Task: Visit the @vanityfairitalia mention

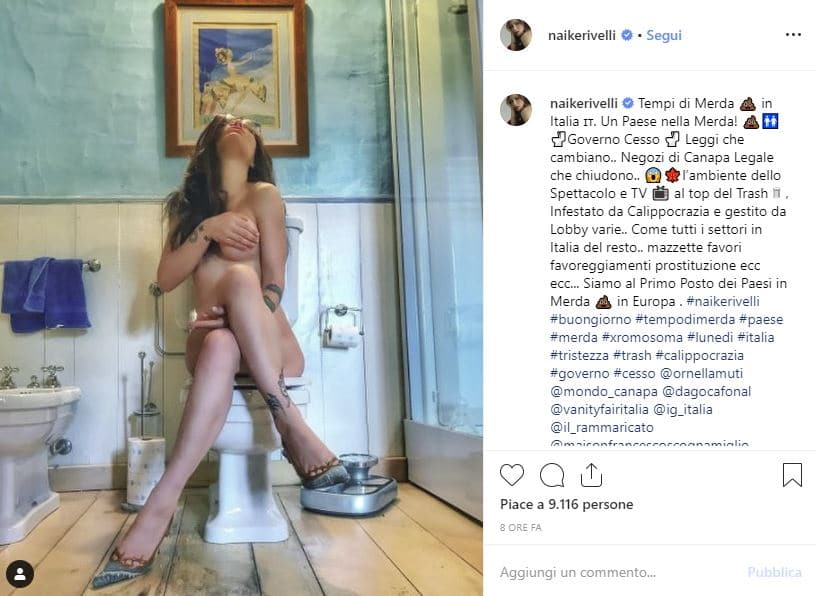Action: 599,409
